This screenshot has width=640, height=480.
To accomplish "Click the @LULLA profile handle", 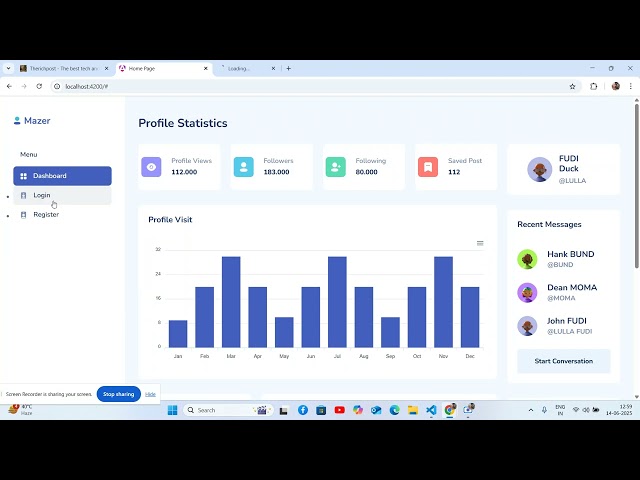I will [x=572, y=181].
